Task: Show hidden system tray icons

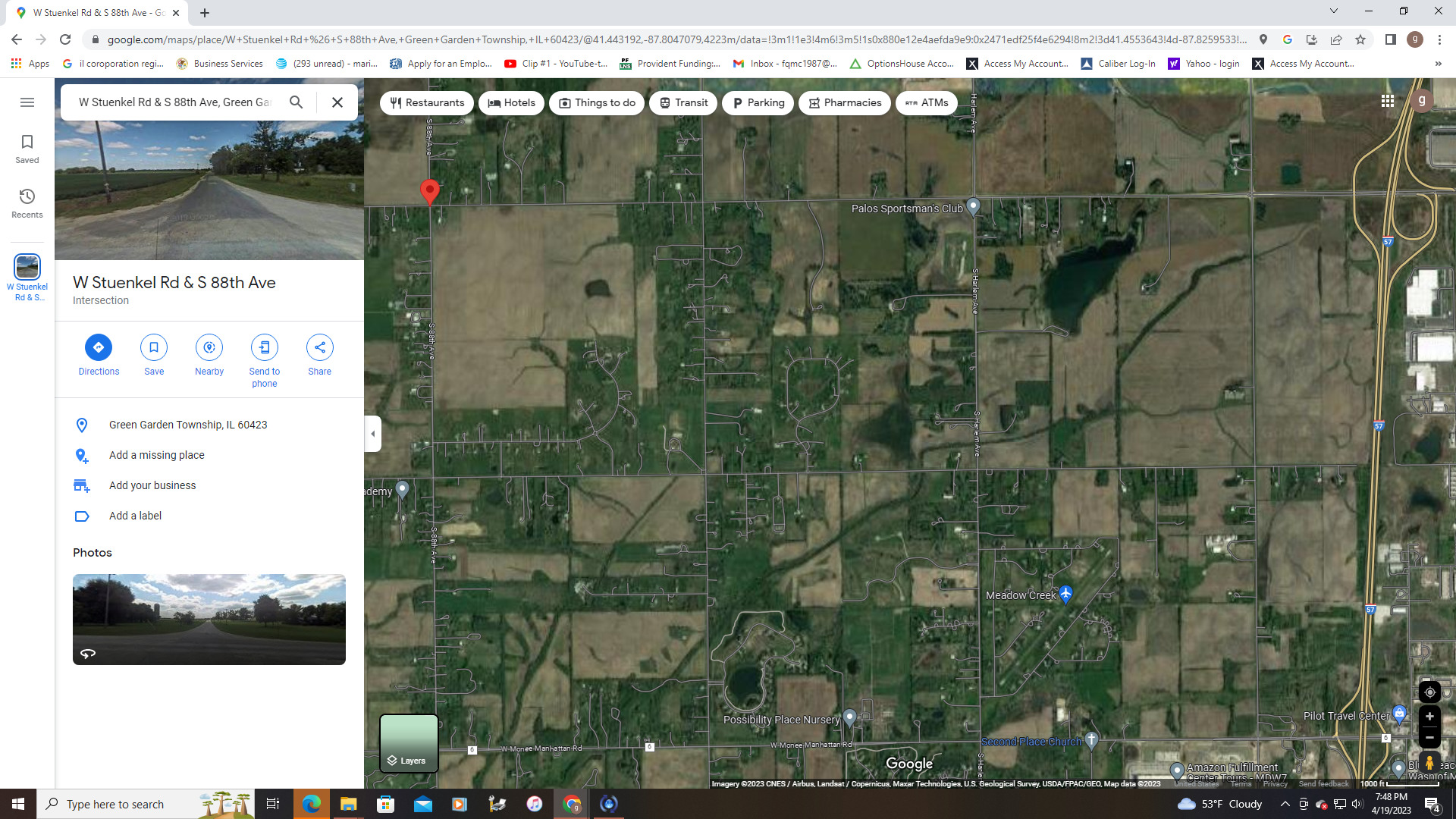Action: pos(1285,804)
